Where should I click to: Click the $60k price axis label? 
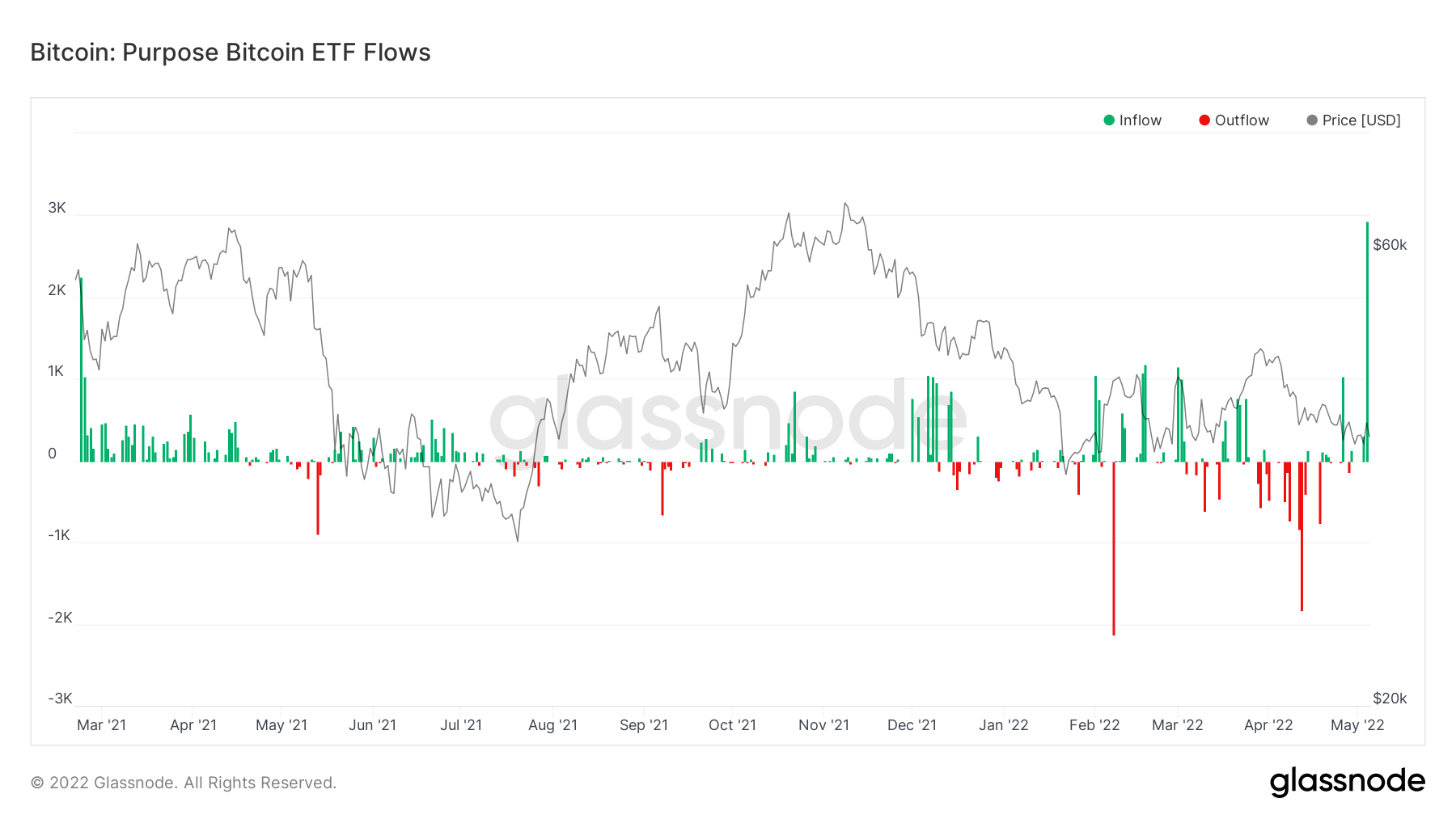tap(1390, 245)
